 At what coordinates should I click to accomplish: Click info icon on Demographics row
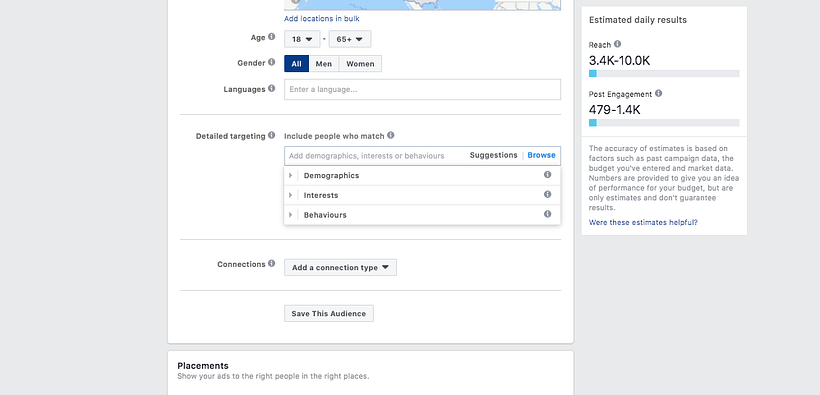point(548,175)
